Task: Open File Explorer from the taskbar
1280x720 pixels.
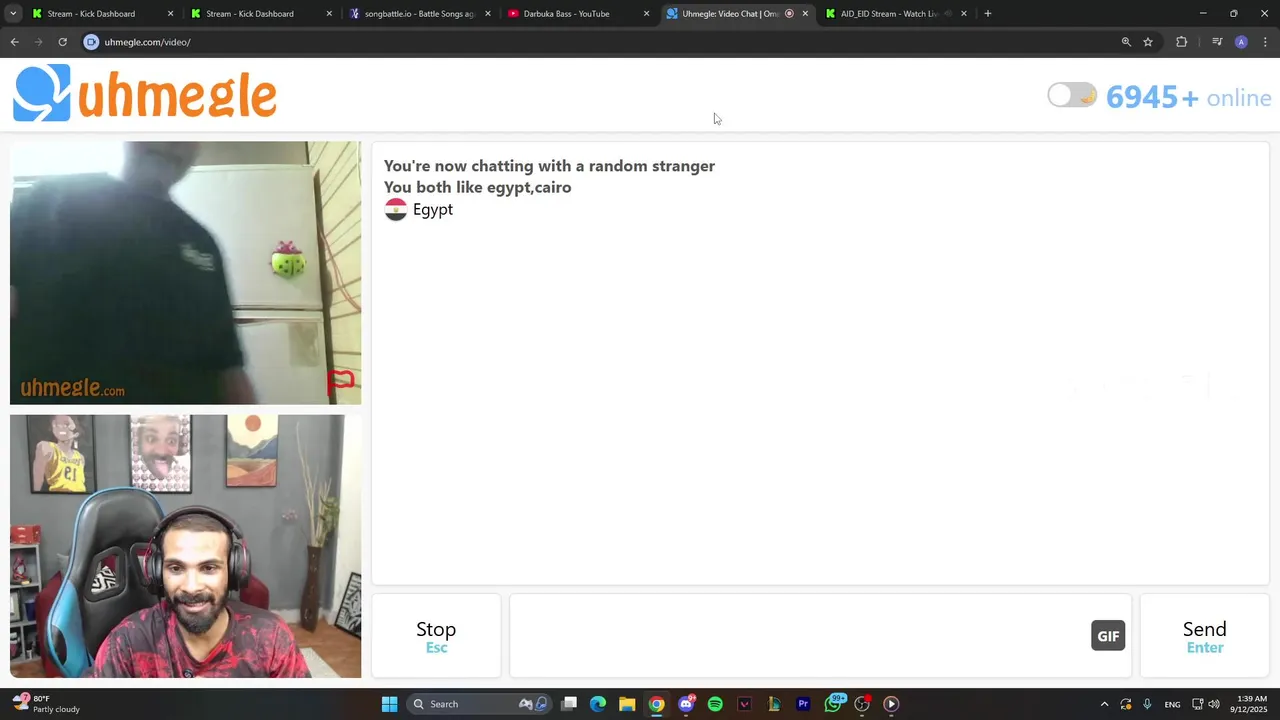Action: (x=627, y=704)
